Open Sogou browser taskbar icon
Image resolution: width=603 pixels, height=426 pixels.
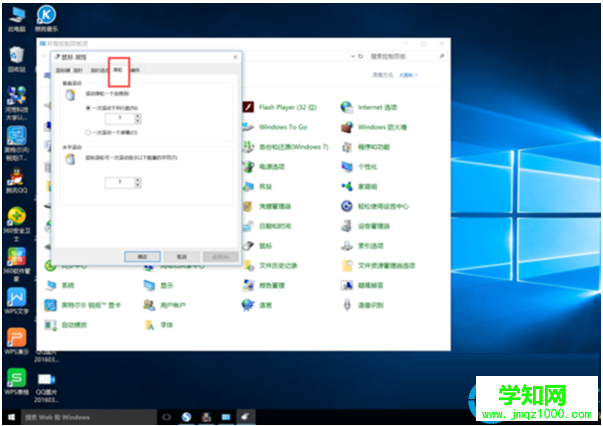click(187, 417)
